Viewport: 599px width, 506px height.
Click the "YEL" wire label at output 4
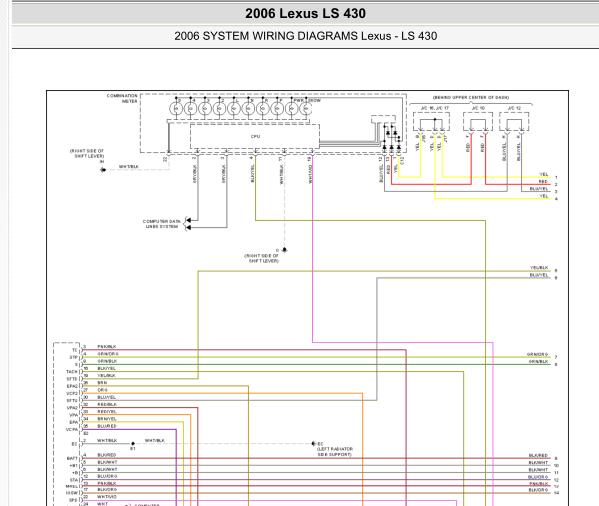pyautogui.click(x=544, y=196)
